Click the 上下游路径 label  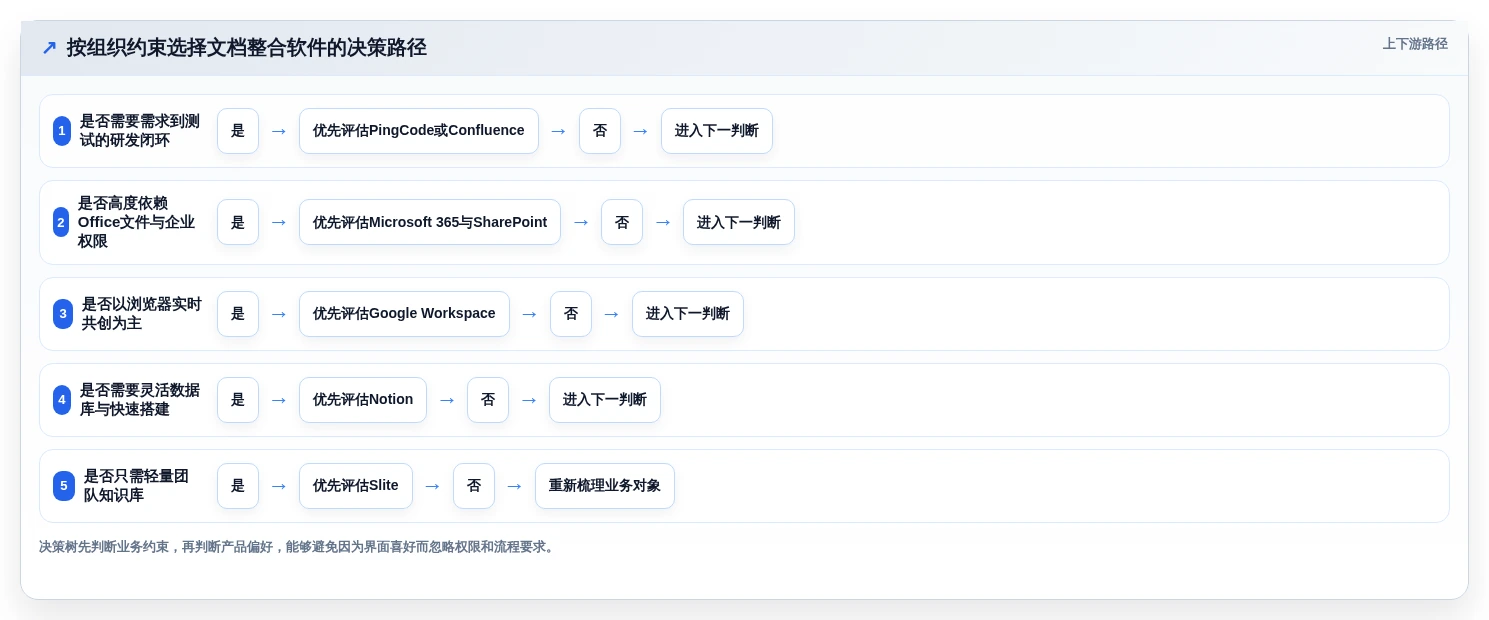click(1415, 44)
